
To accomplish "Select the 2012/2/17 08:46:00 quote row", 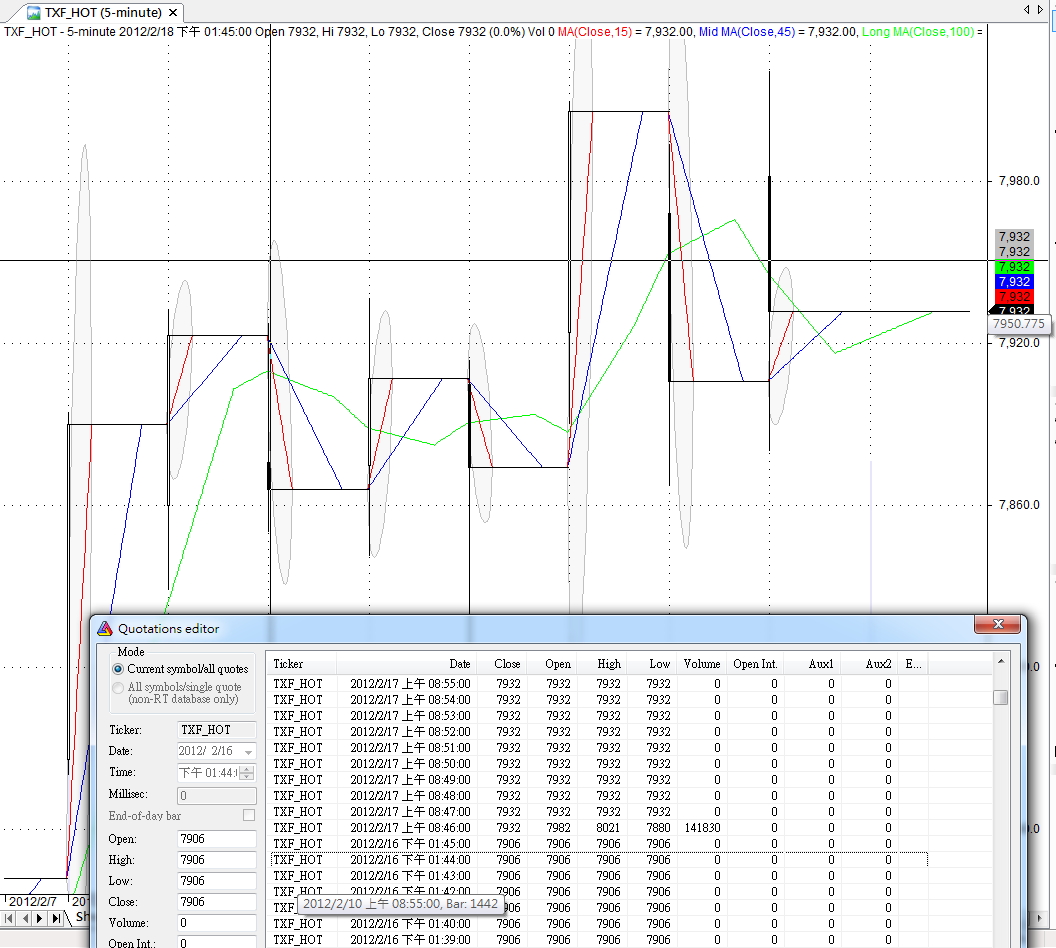I will click(x=599, y=827).
